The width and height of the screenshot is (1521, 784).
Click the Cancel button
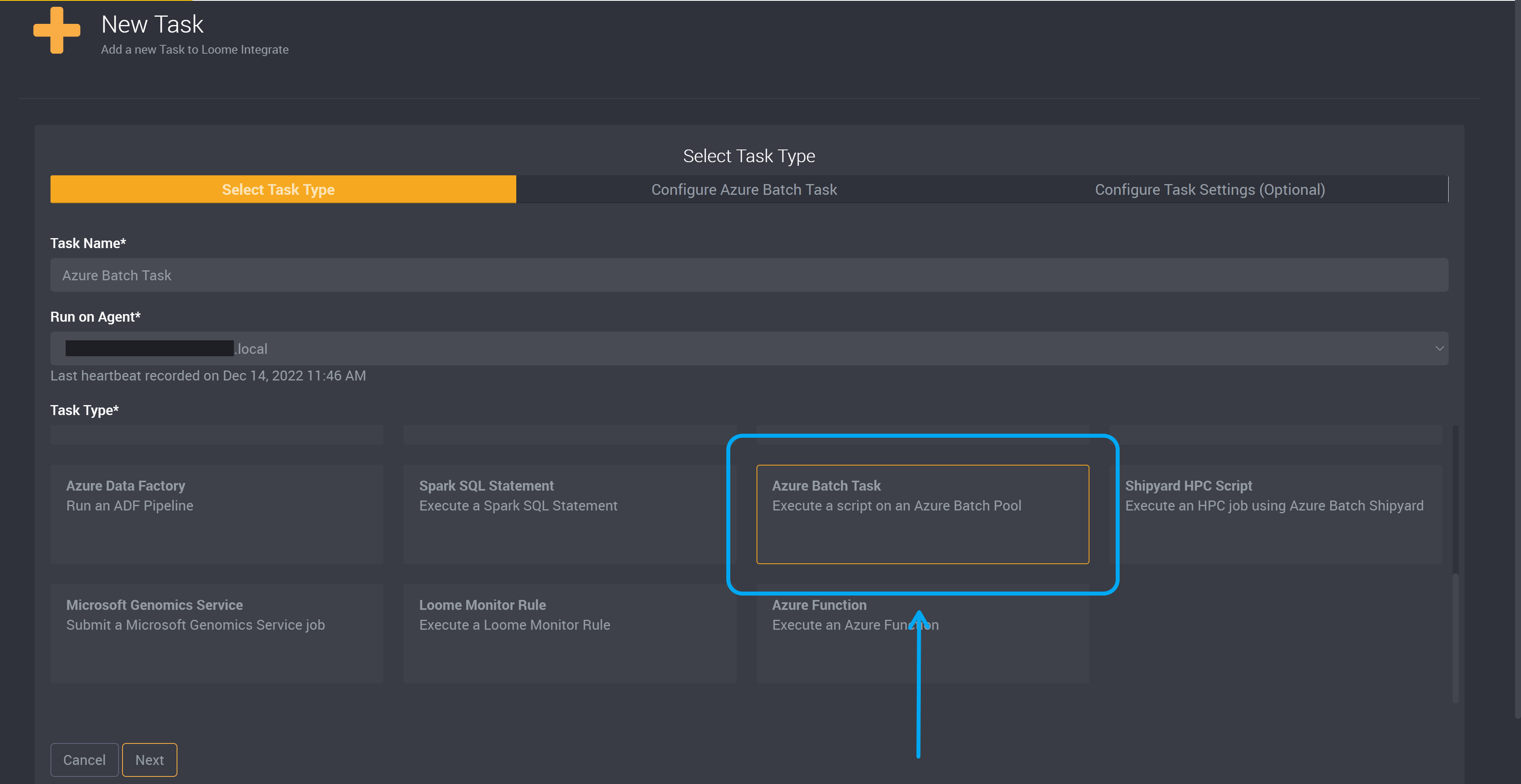(84, 760)
